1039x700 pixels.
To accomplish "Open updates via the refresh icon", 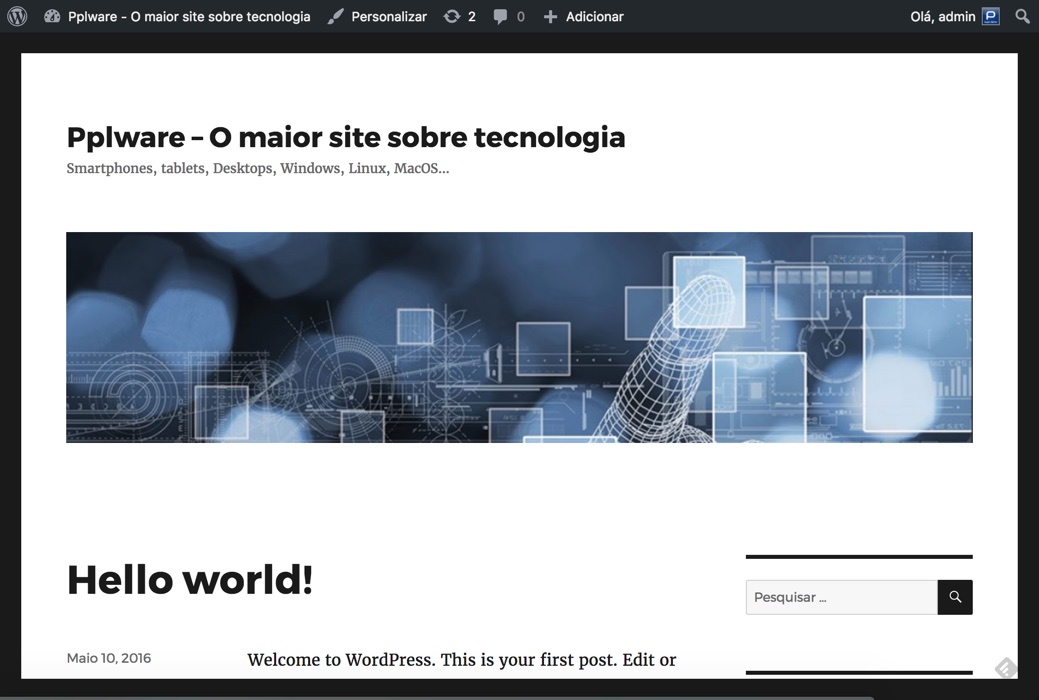I will coord(451,17).
